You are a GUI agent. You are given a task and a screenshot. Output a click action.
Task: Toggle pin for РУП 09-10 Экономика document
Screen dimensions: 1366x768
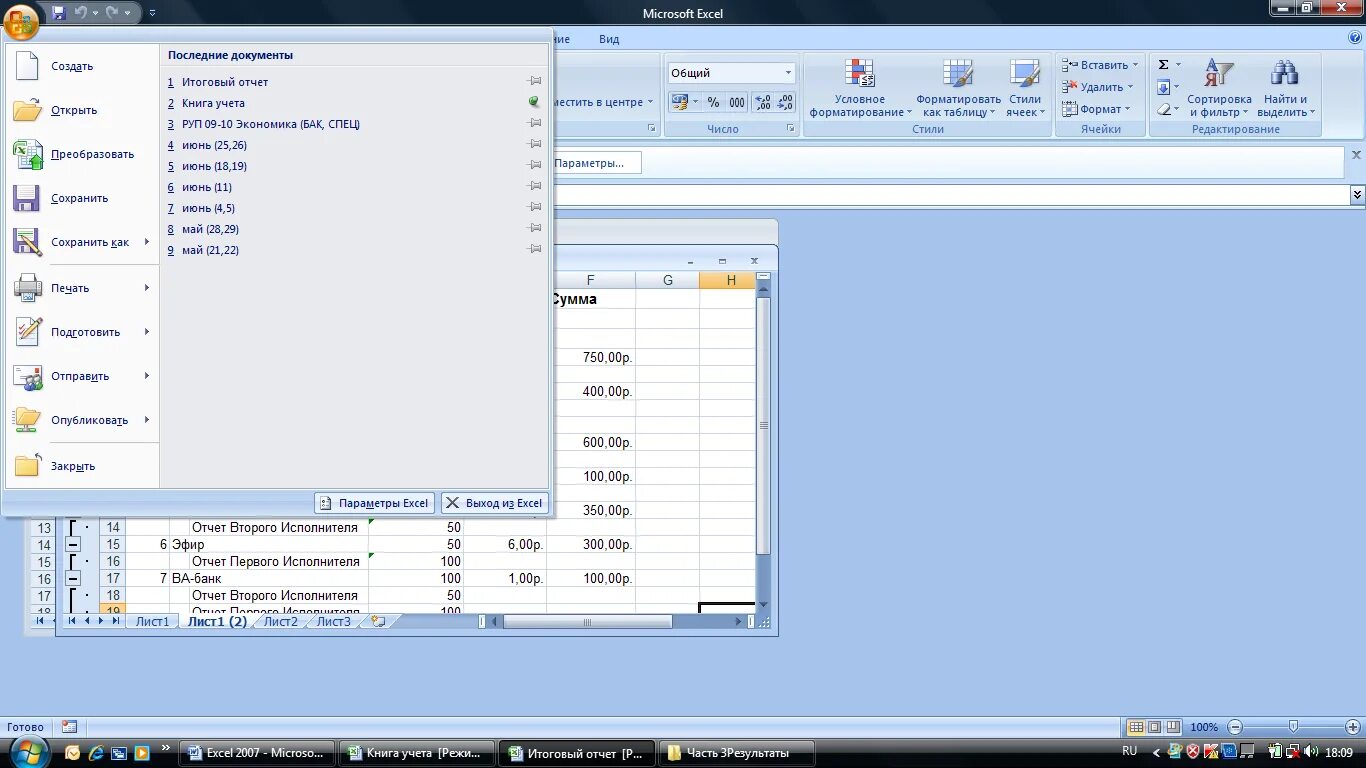pos(535,123)
